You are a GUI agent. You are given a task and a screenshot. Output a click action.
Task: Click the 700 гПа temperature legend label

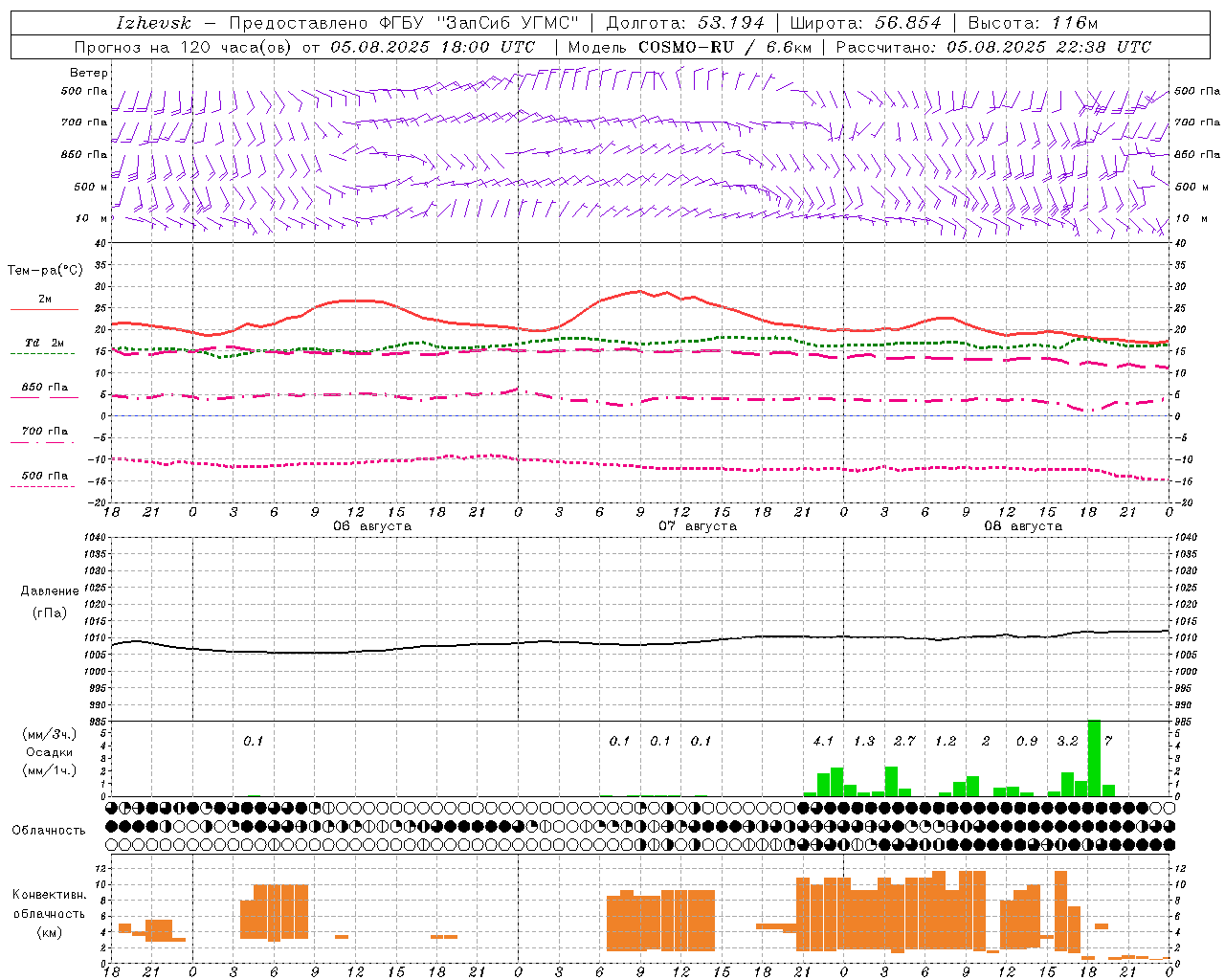click(x=45, y=432)
